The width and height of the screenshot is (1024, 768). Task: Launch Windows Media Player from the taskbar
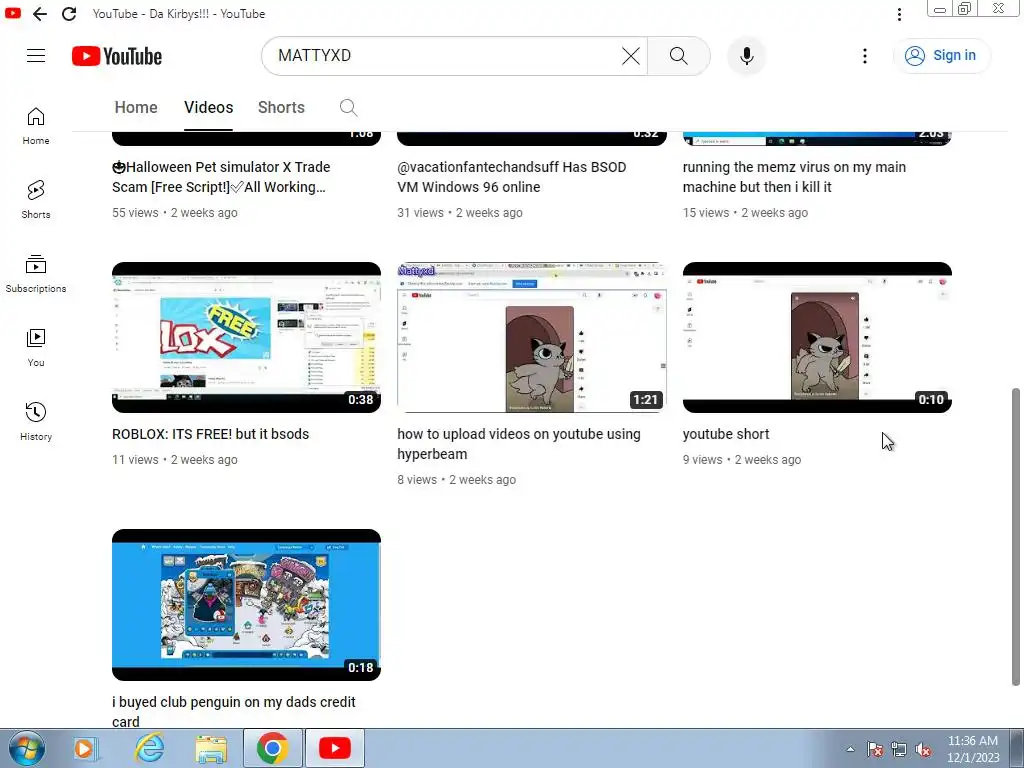point(84,748)
